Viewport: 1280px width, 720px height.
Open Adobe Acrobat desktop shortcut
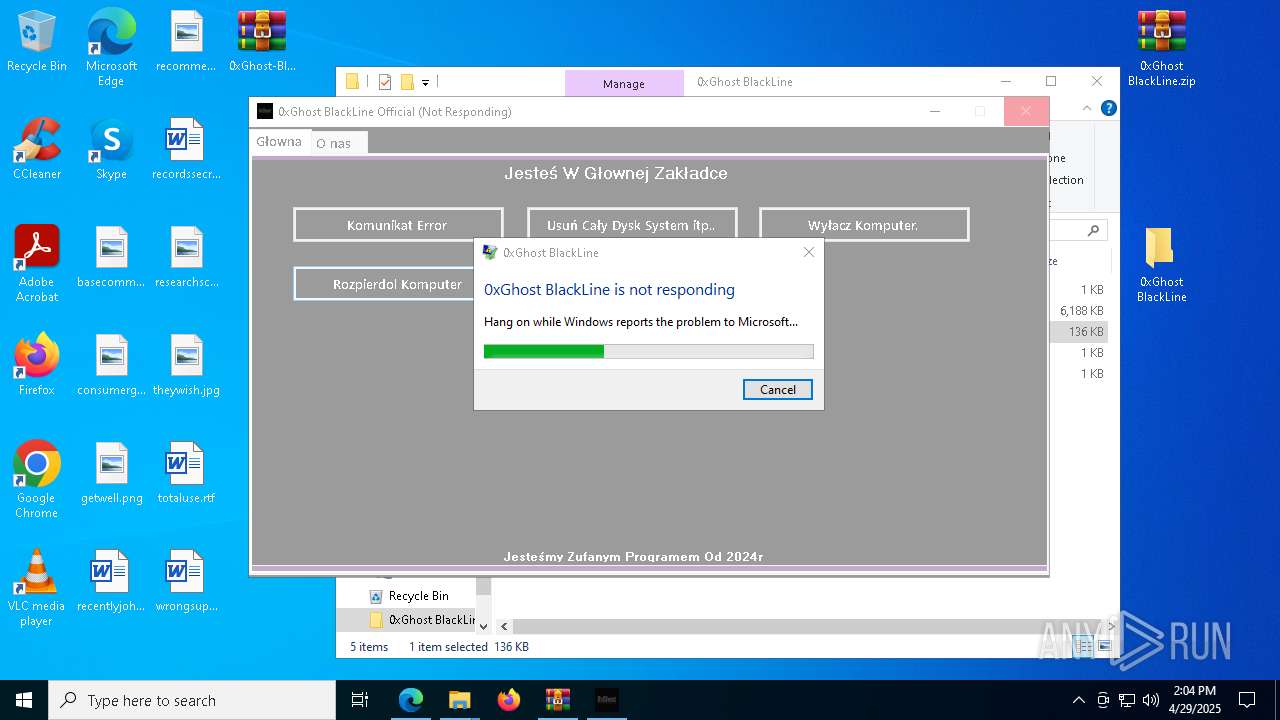(37, 264)
